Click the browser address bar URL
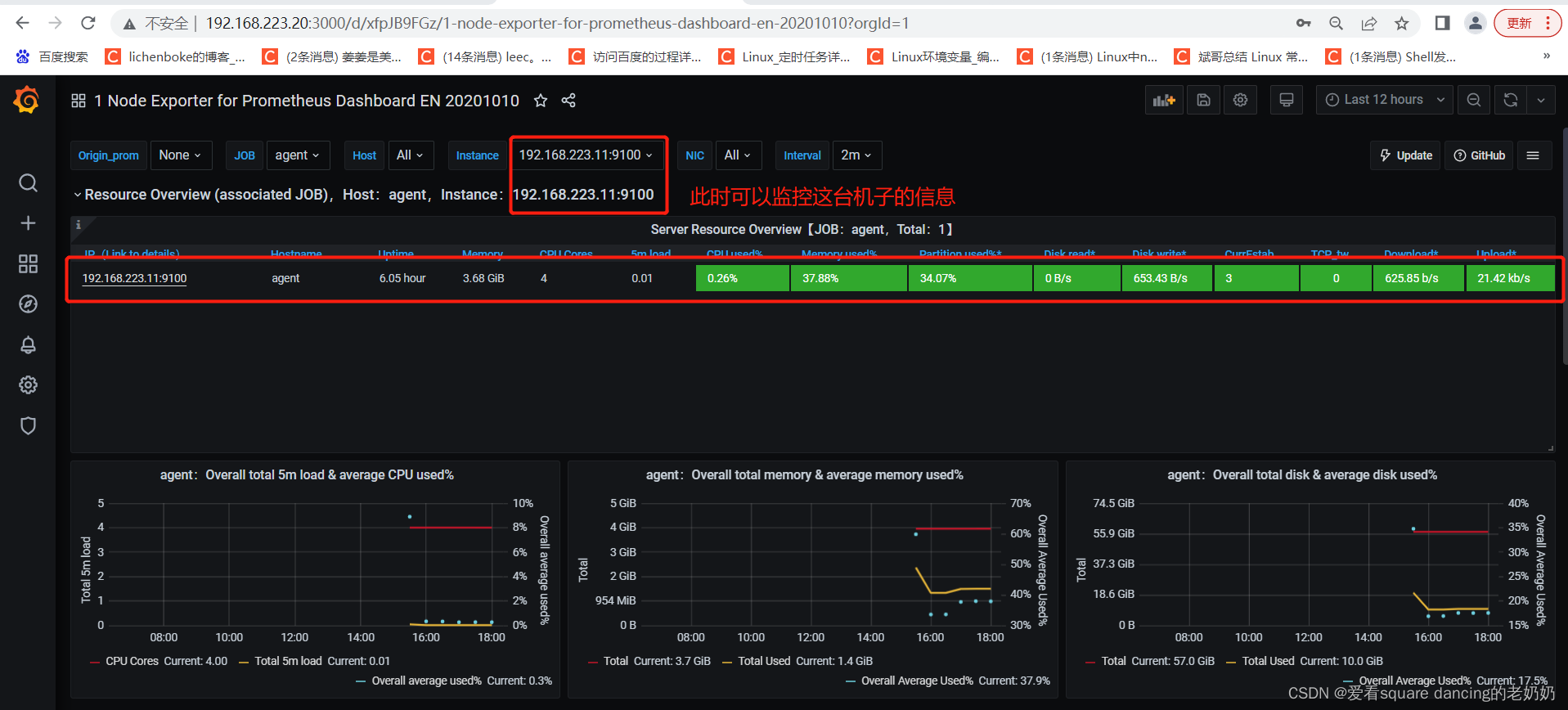Image resolution: width=1568 pixels, height=710 pixels. (x=557, y=24)
